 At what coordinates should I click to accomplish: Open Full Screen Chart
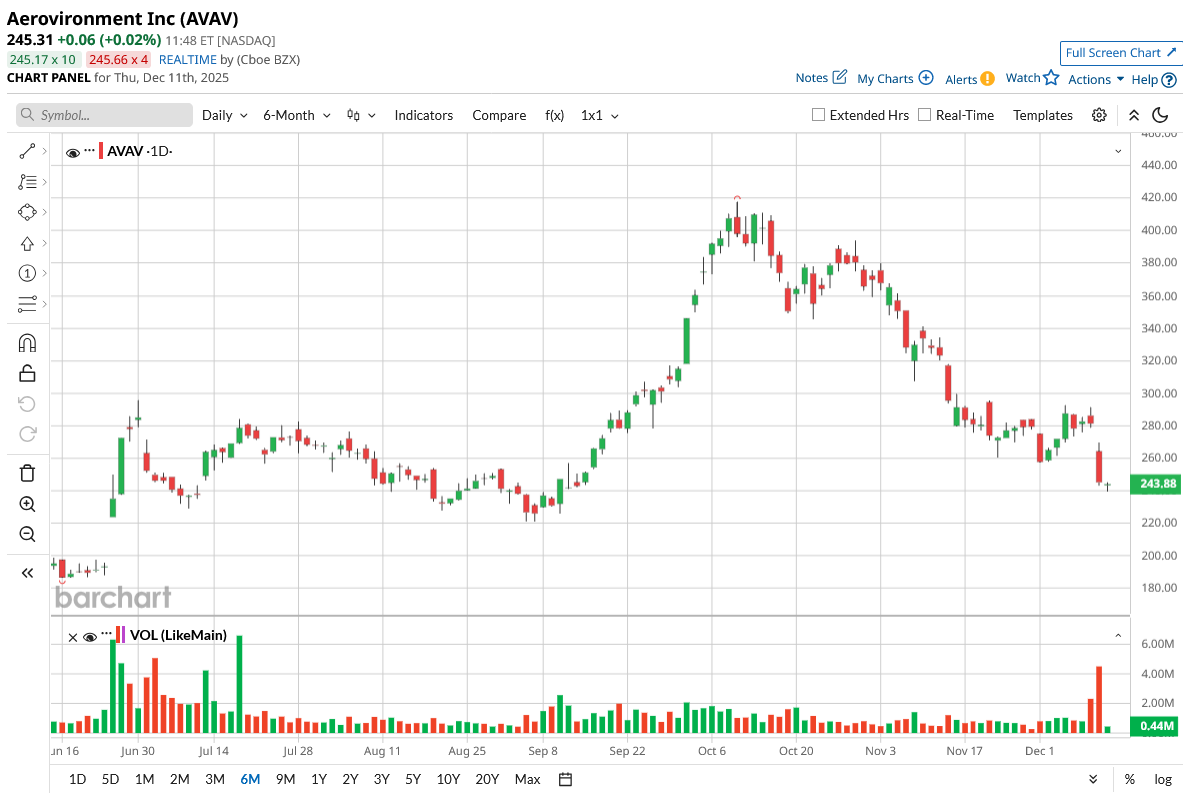click(x=1120, y=53)
